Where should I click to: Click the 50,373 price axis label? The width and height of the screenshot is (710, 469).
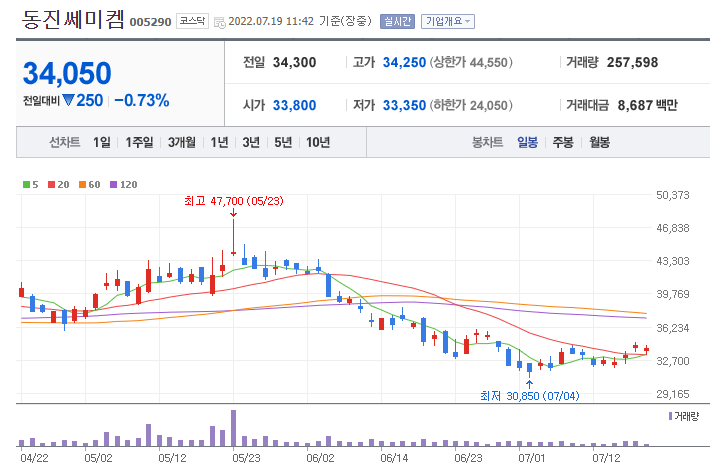pos(673,195)
